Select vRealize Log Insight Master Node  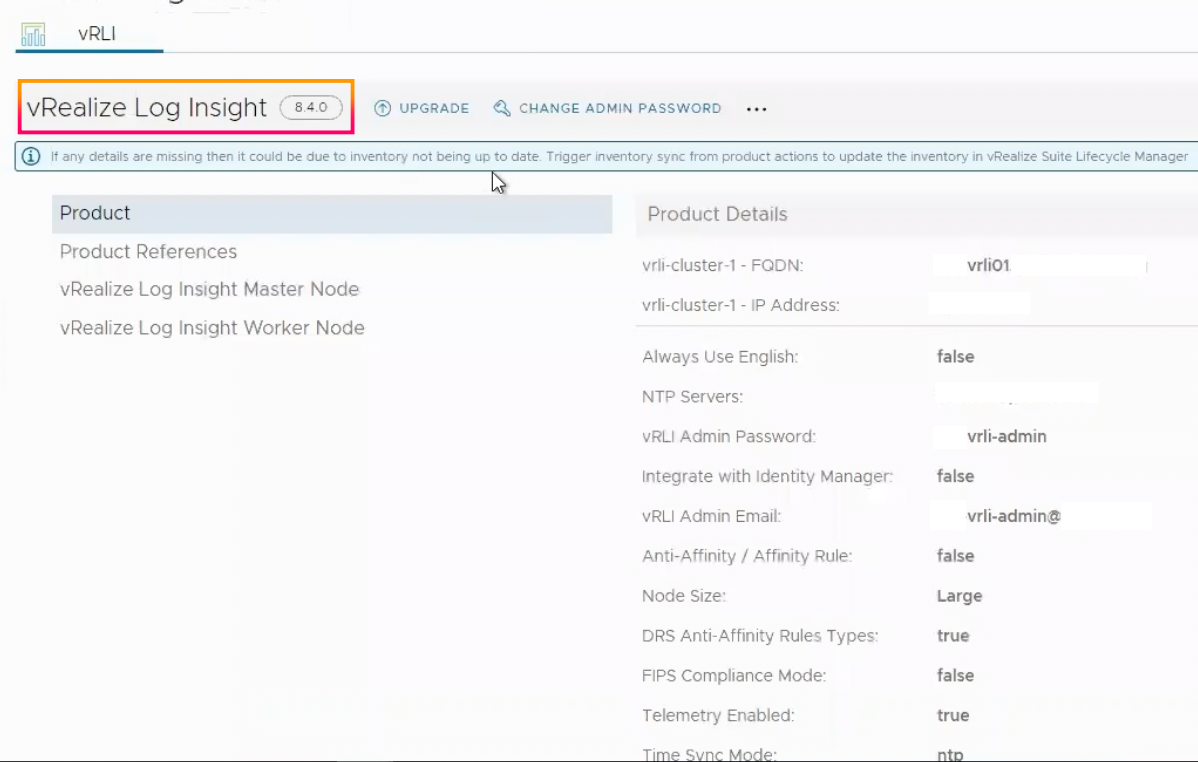coord(209,290)
